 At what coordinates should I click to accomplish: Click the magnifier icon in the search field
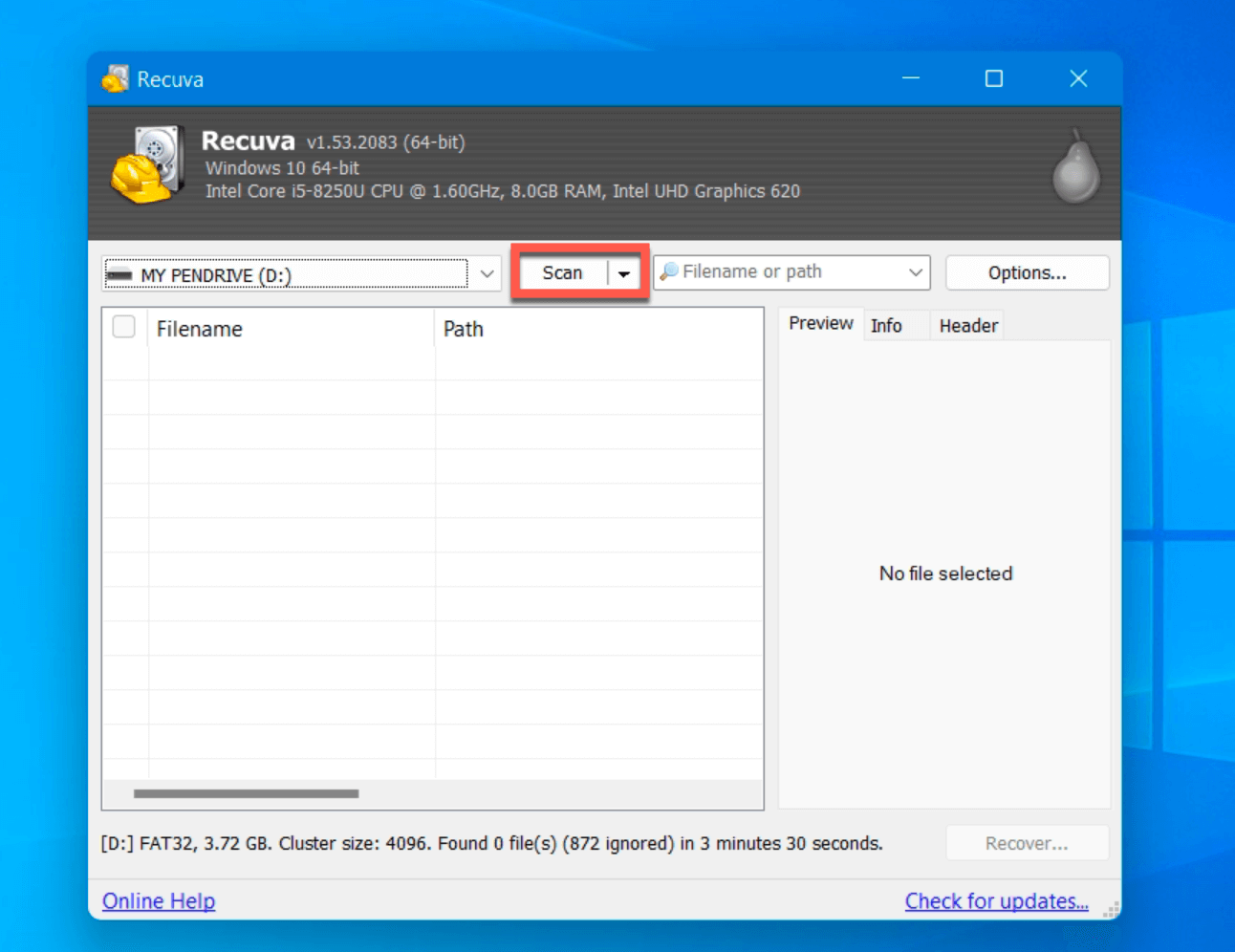coord(669,272)
